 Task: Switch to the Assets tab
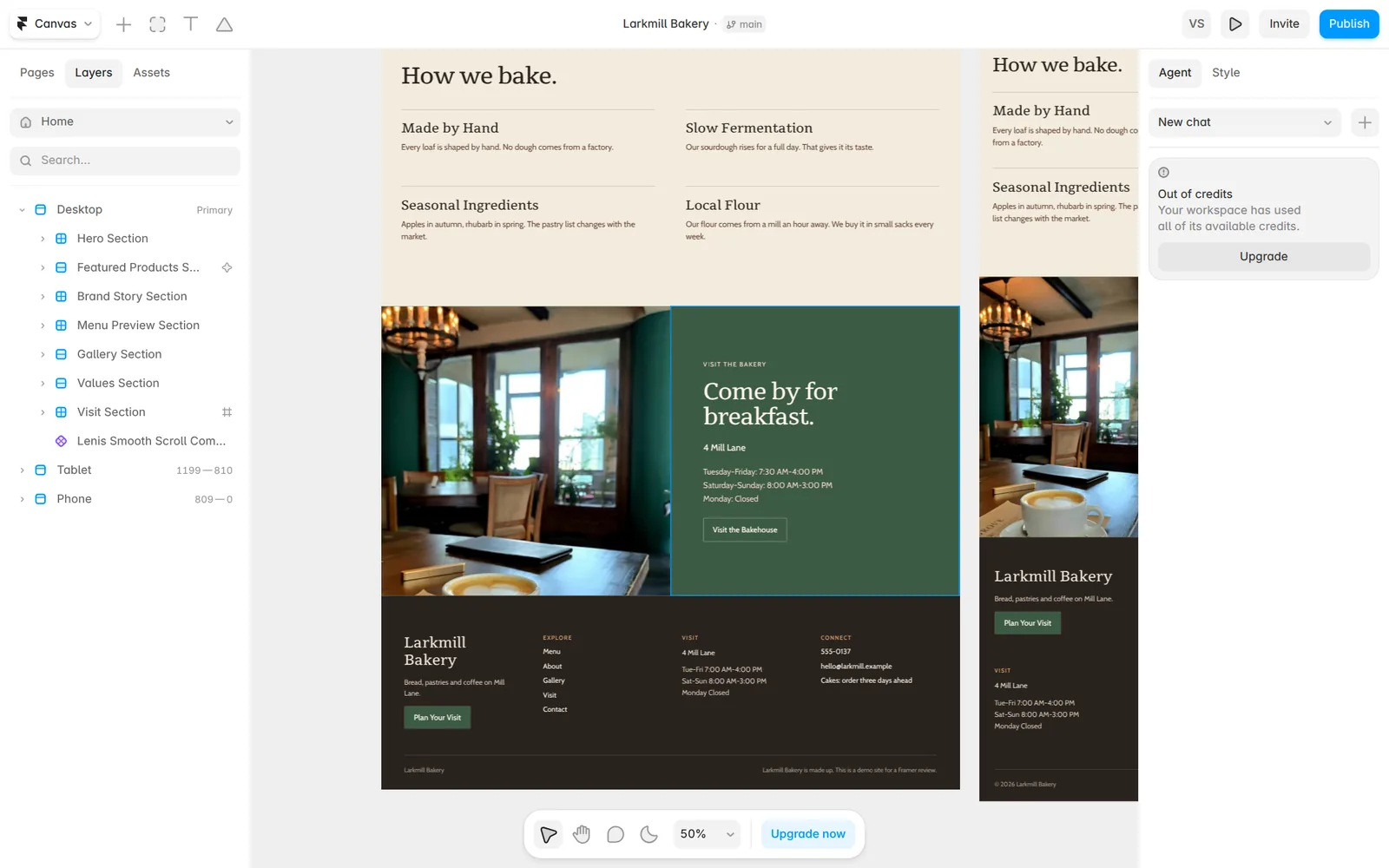point(151,73)
